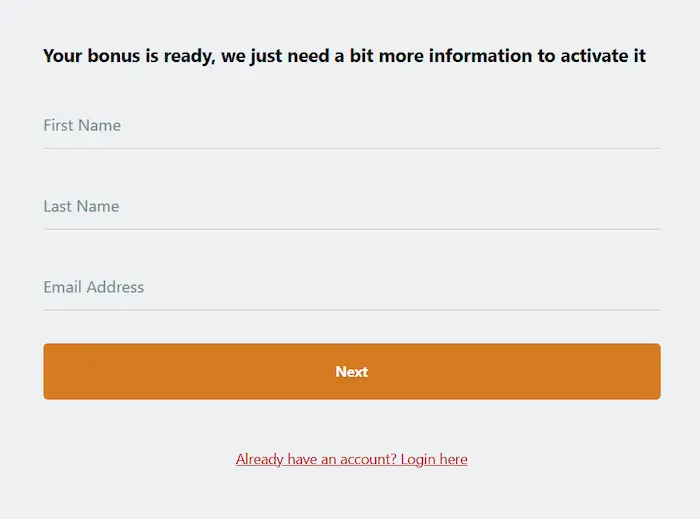Select the Email Address input field
700x519 pixels.
[352, 287]
